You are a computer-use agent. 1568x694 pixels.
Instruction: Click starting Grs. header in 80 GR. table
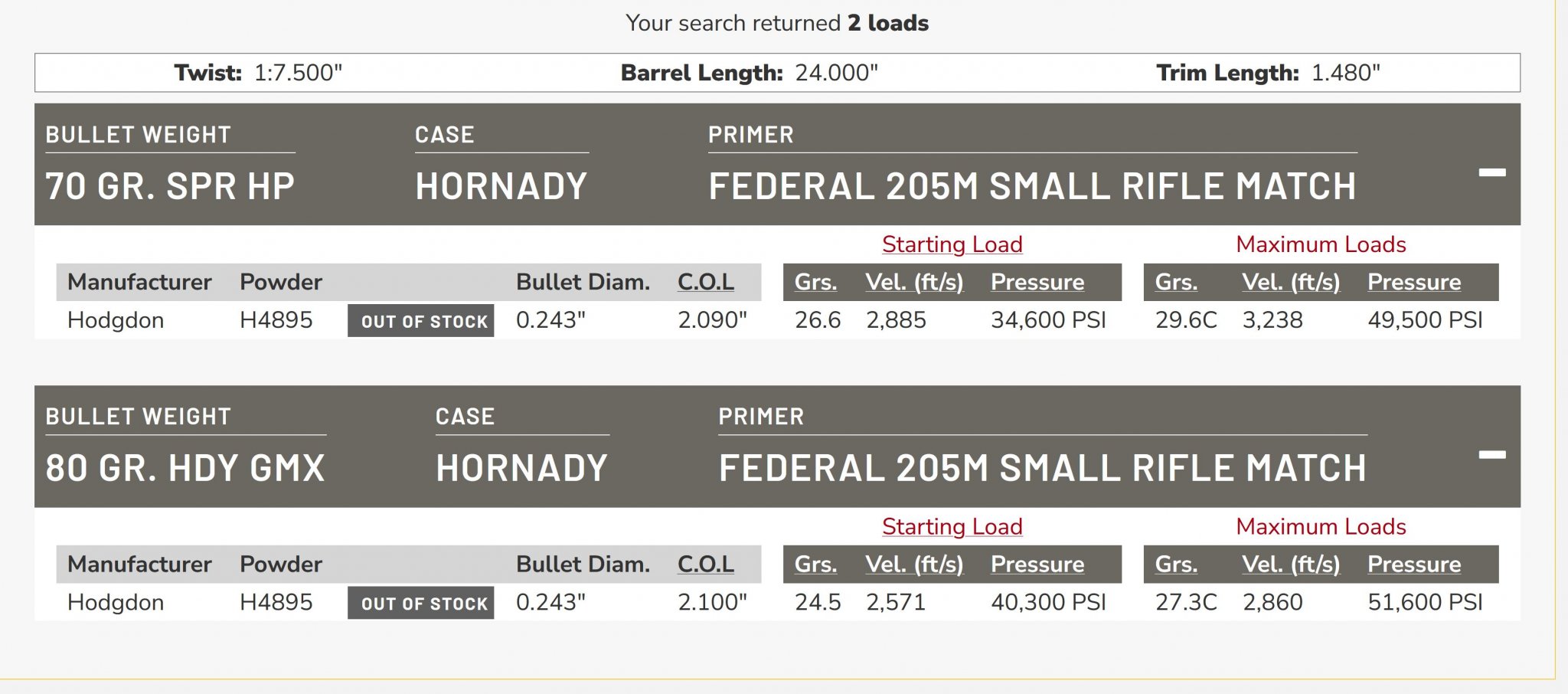[815, 564]
